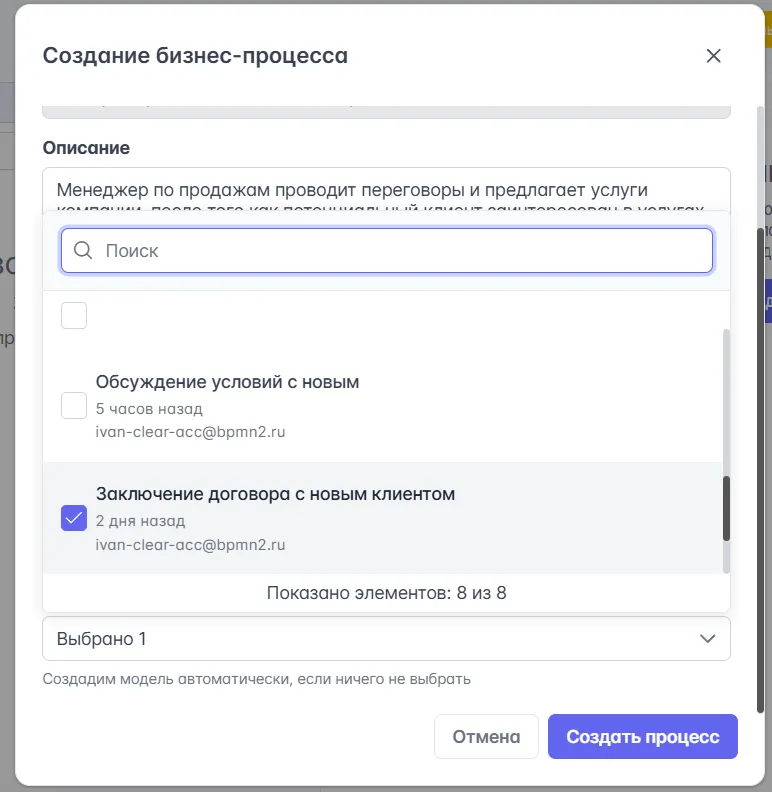Focus the Поиск search field
The height and width of the screenshot is (792, 772).
tap(400, 250)
